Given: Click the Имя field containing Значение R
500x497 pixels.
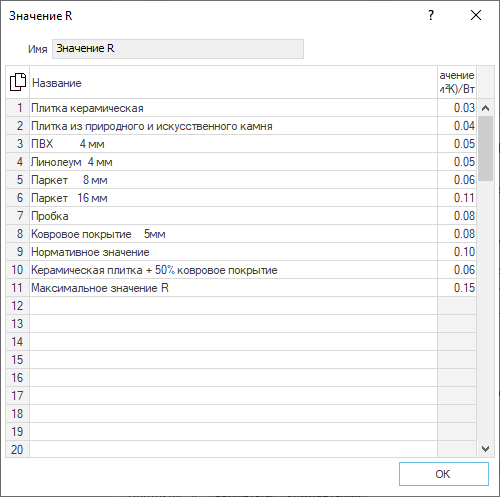Looking at the screenshot, I should pos(178,49).
